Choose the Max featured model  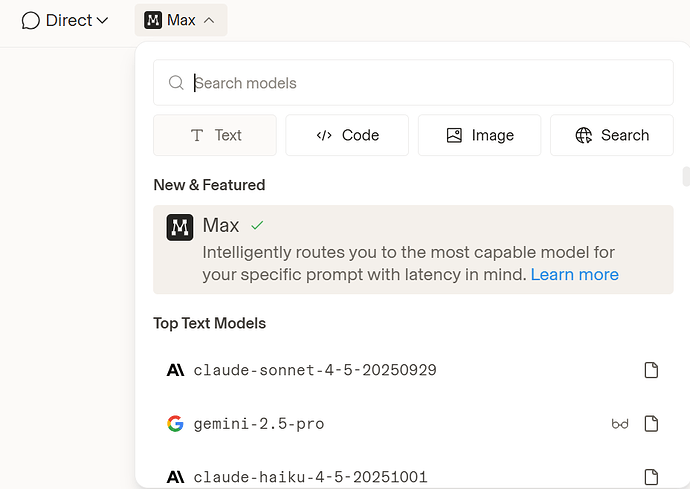(413, 250)
